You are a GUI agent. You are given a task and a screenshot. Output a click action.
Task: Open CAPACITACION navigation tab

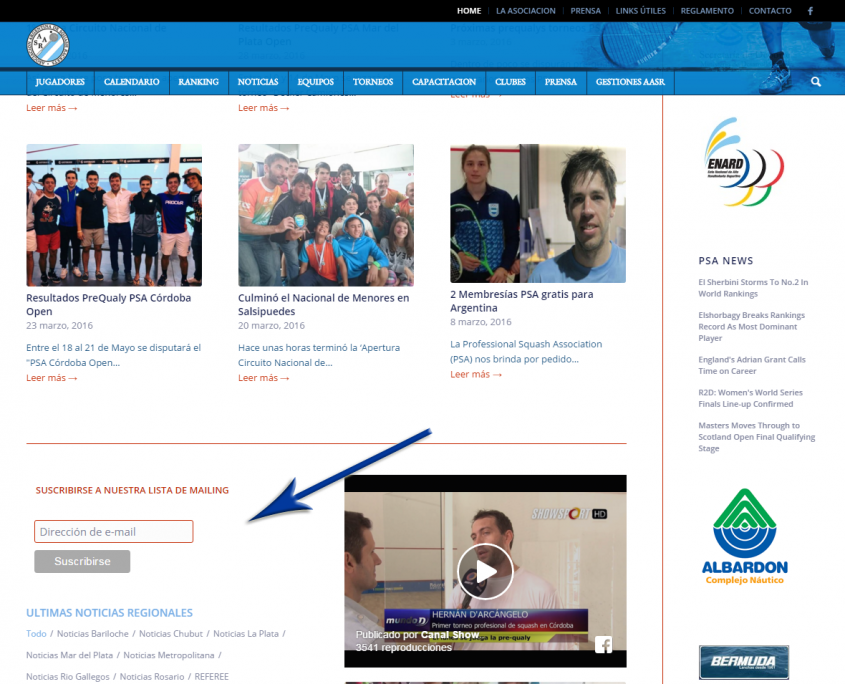[x=444, y=82]
